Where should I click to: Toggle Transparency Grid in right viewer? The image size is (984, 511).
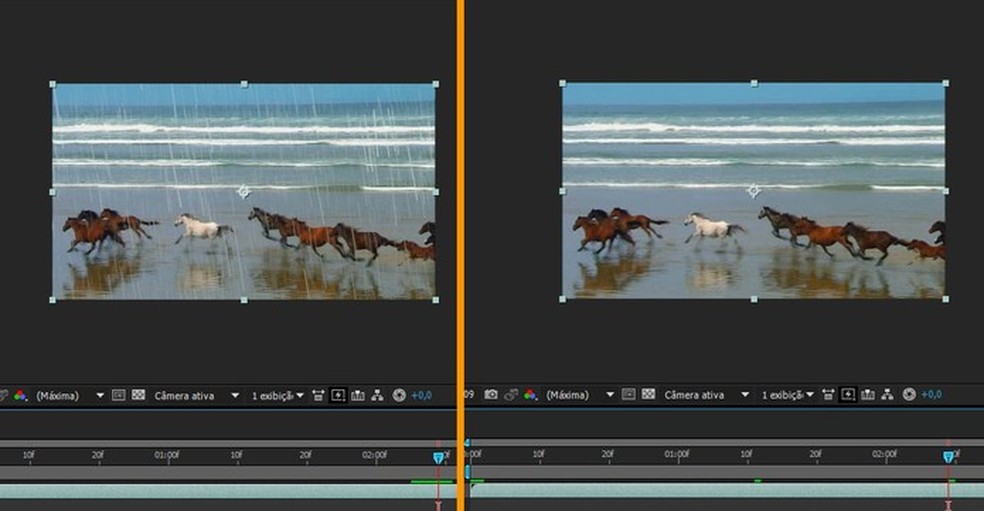tap(648, 395)
